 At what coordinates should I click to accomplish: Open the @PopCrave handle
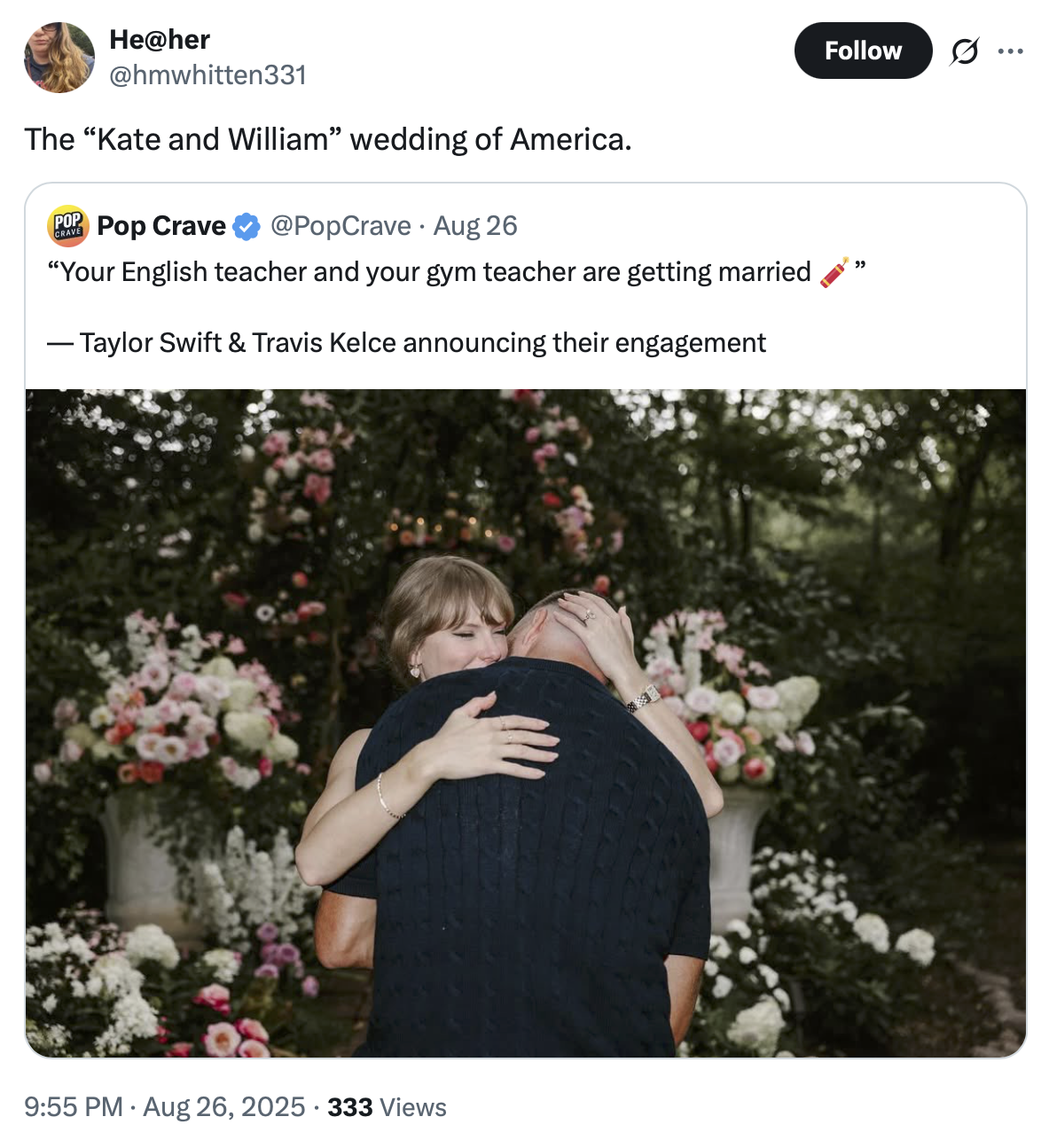[341, 226]
